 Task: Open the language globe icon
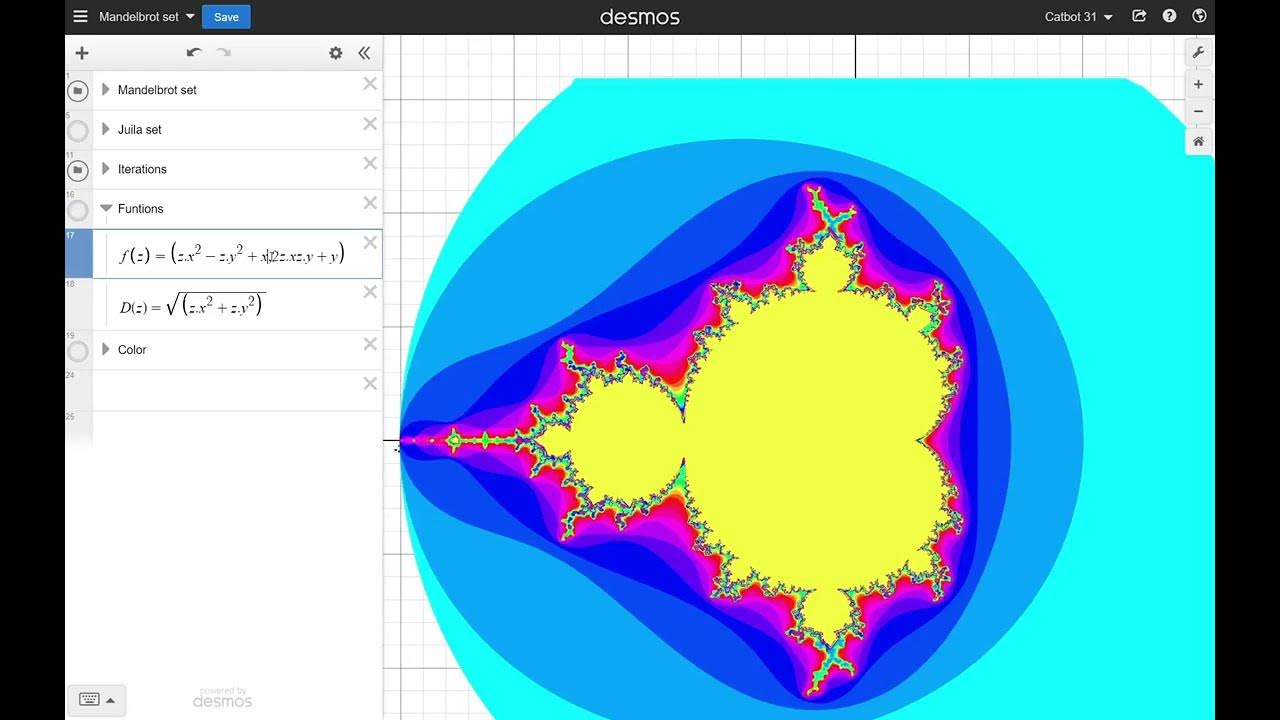click(1200, 16)
